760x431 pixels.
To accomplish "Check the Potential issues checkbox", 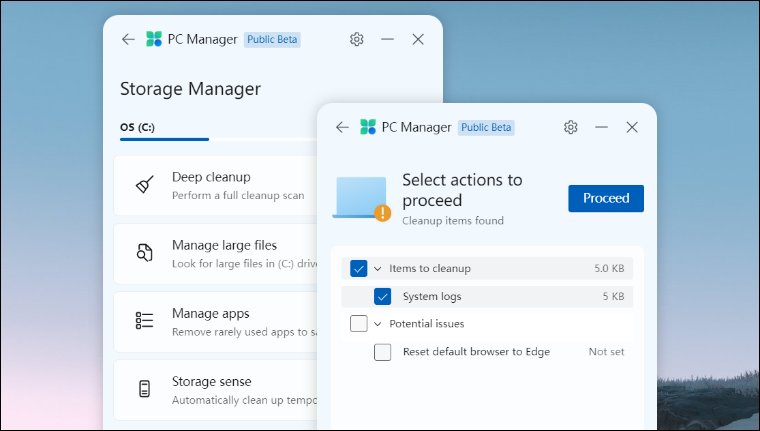I will 359,324.
